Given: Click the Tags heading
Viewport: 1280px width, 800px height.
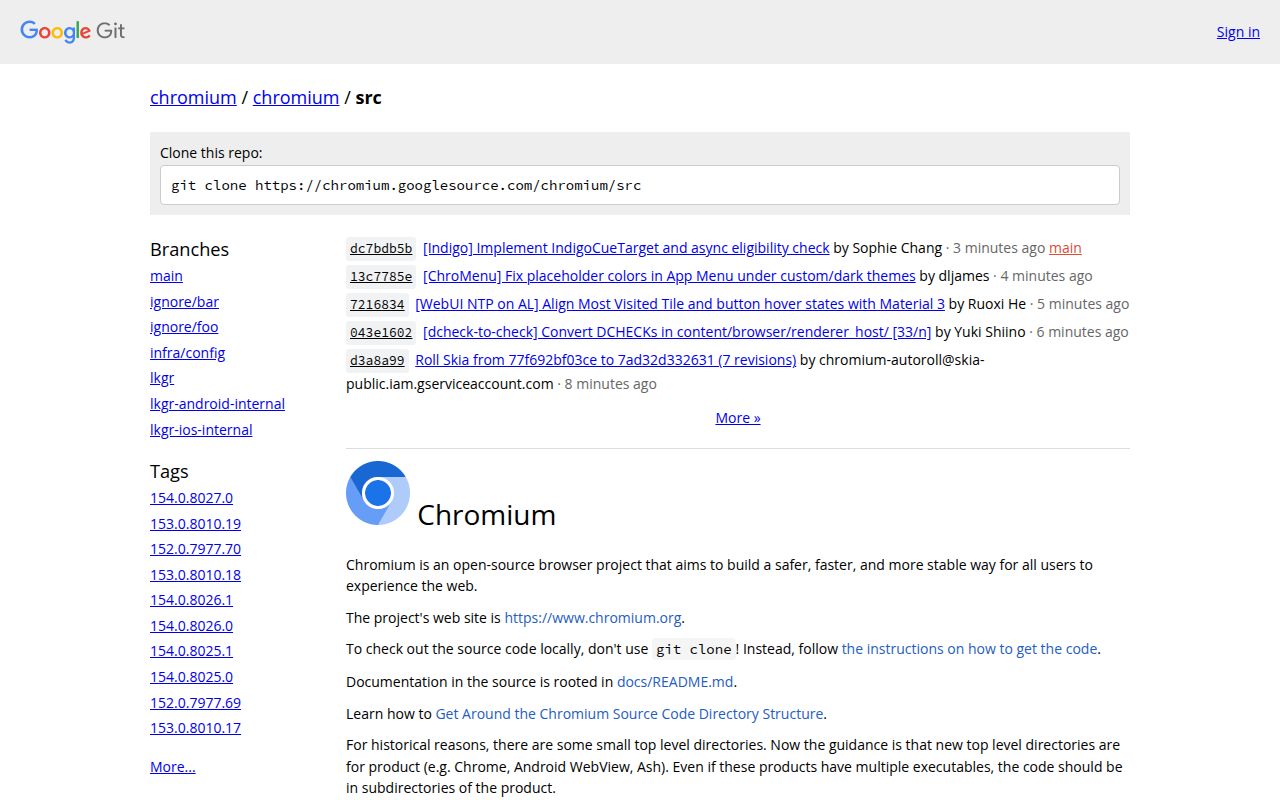Looking at the screenshot, I should [x=169, y=471].
